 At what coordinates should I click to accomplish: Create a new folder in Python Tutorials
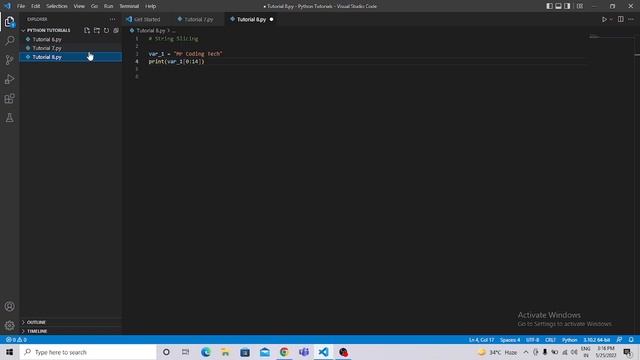97,31
